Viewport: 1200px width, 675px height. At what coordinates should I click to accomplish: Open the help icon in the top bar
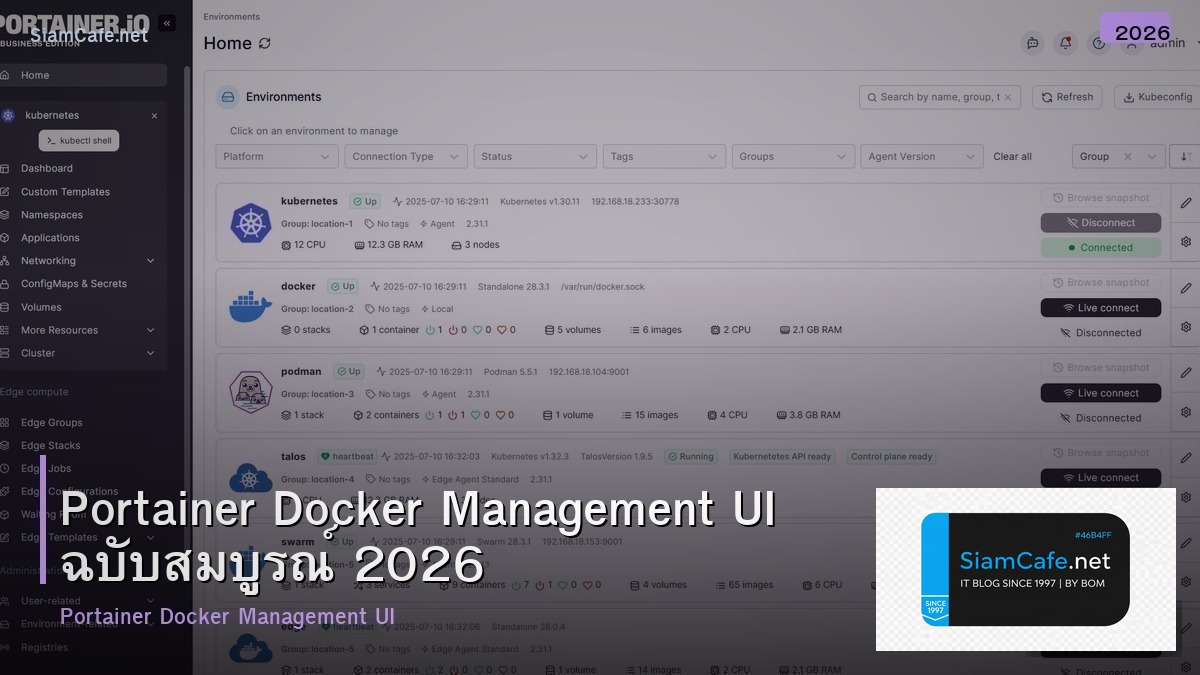1098,43
